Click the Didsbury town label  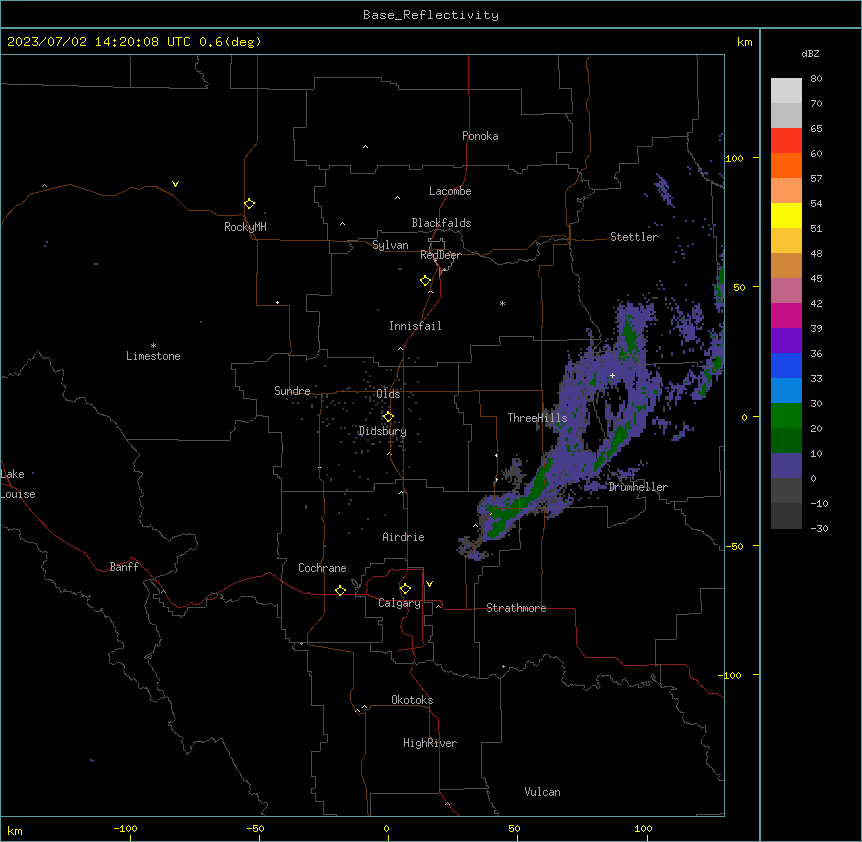tap(383, 431)
